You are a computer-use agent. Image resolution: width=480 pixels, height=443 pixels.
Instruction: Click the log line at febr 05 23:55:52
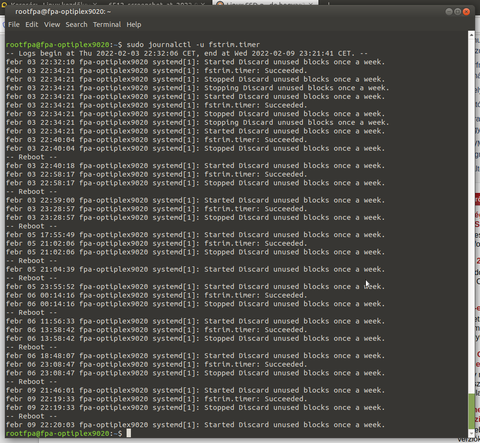195,287
